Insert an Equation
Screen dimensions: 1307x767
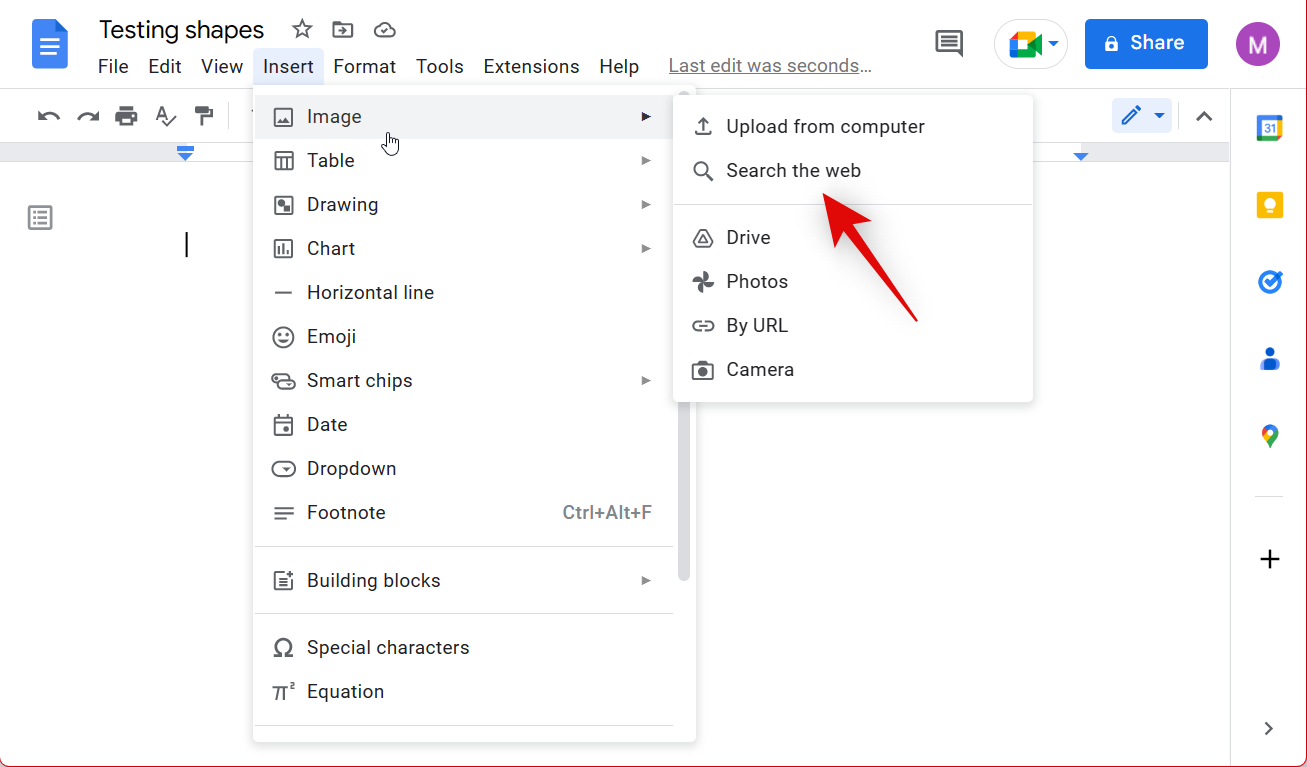464,692
